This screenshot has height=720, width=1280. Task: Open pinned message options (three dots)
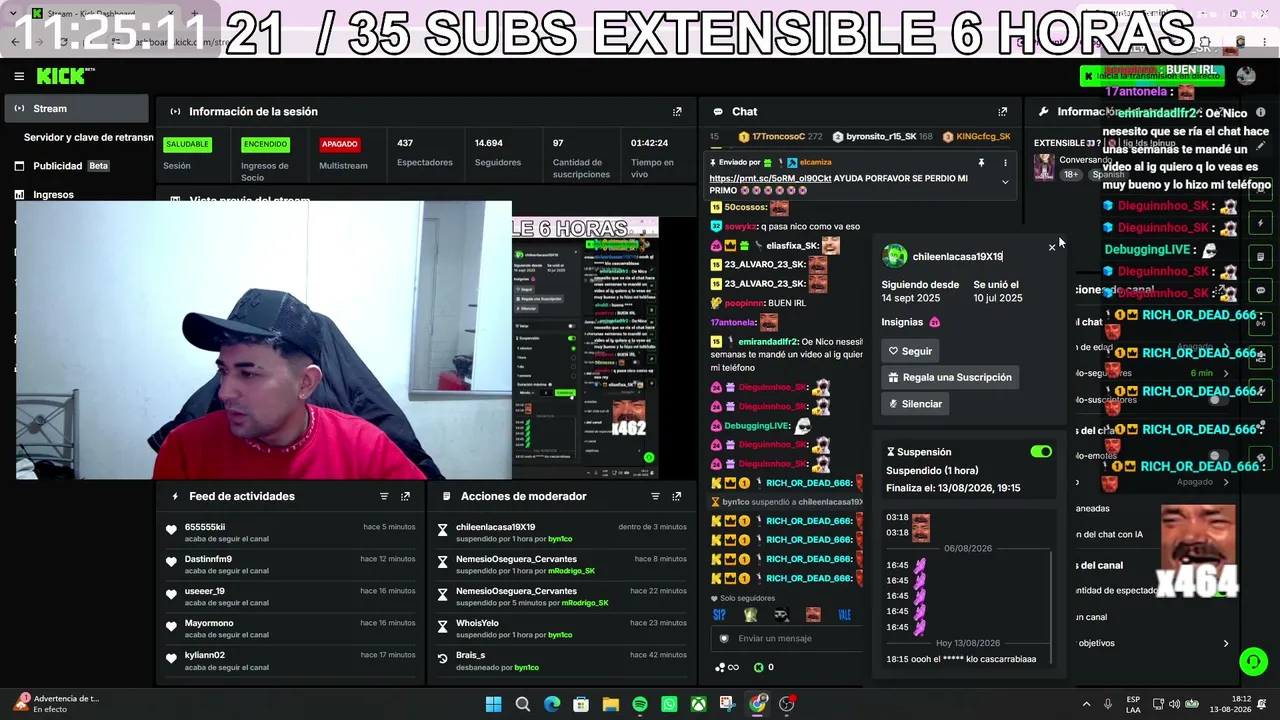pyautogui.click(x=1005, y=162)
